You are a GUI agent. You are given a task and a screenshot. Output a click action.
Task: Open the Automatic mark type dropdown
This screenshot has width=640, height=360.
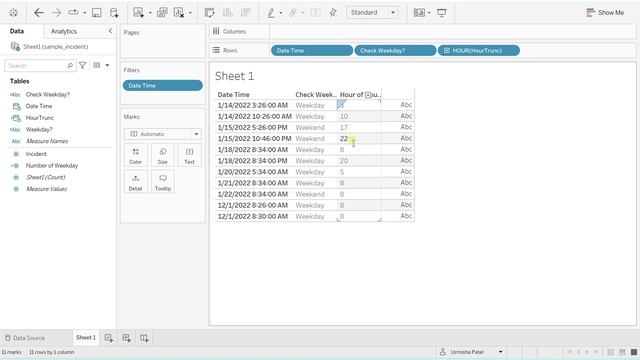(162, 134)
